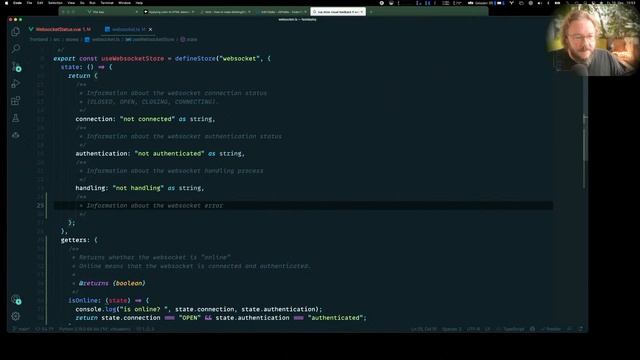Click the getters property line
Image resolution: width=640 pixels, height=360 pixels.
[x=79, y=240]
